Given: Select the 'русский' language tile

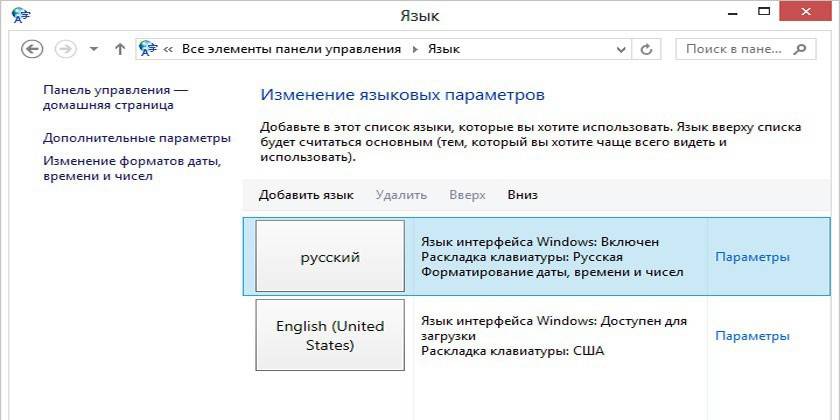Looking at the screenshot, I should pos(330,257).
